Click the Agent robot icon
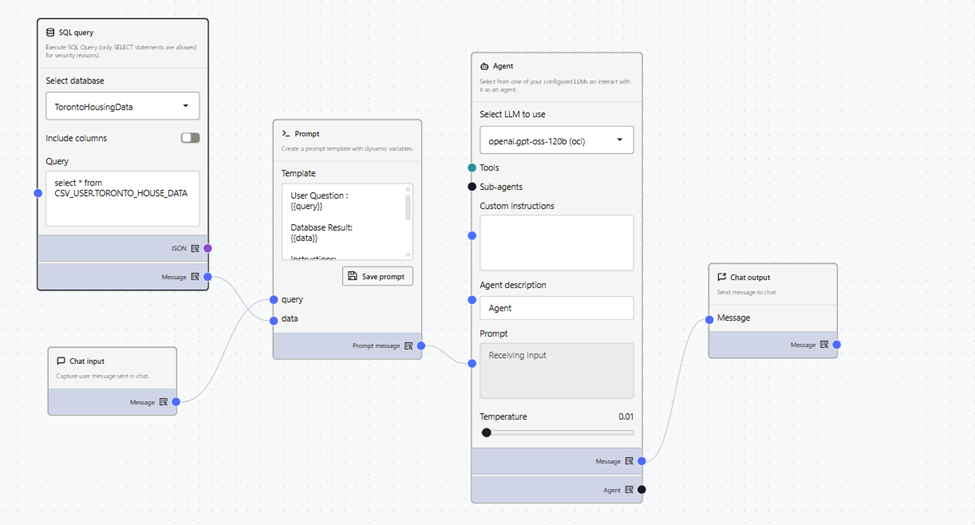 coord(485,66)
